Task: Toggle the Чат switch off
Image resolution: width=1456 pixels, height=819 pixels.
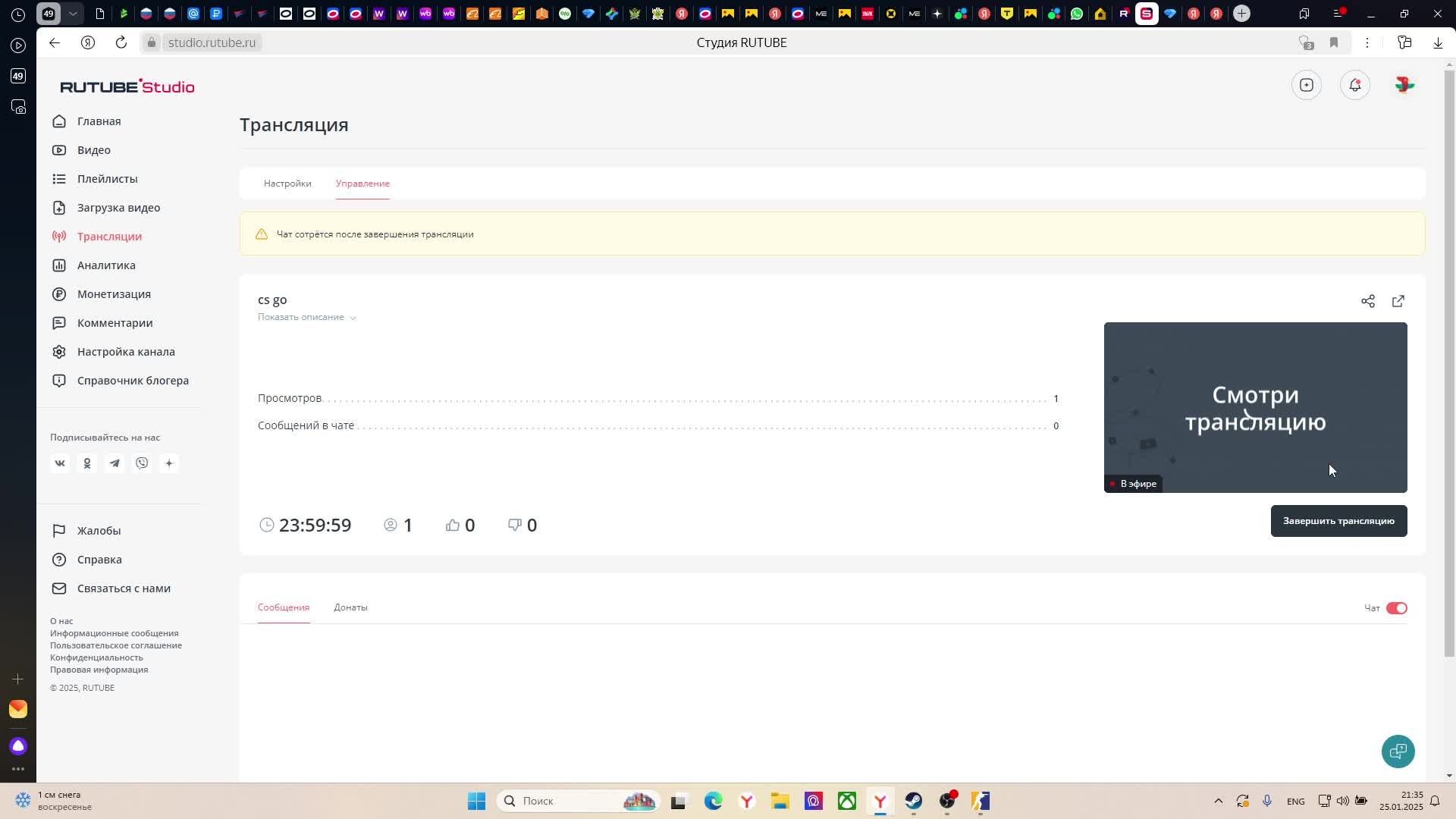Action: click(x=1396, y=608)
